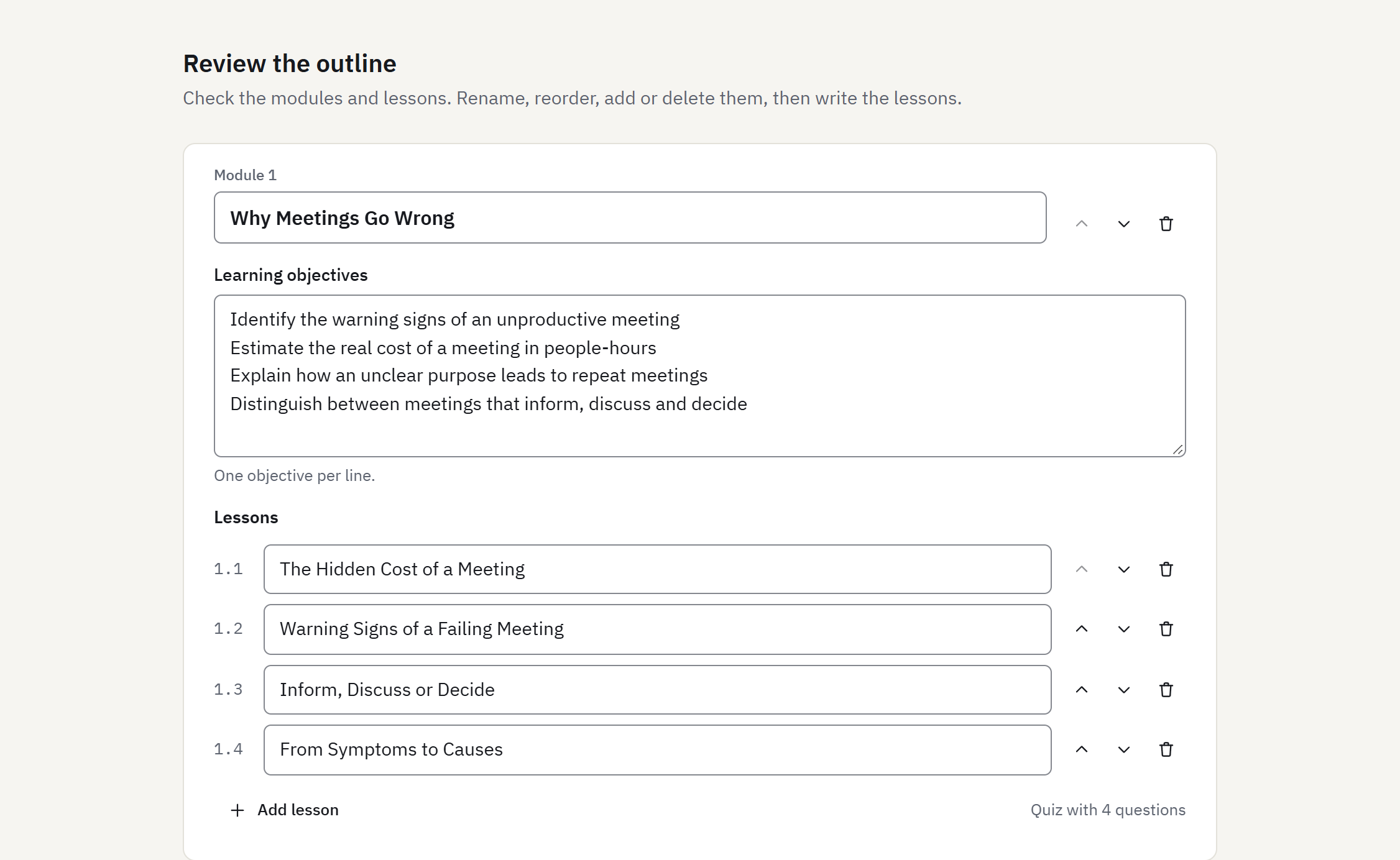Click the Module 1 label
Screen dimensions: 1400x860
point(245,175)
